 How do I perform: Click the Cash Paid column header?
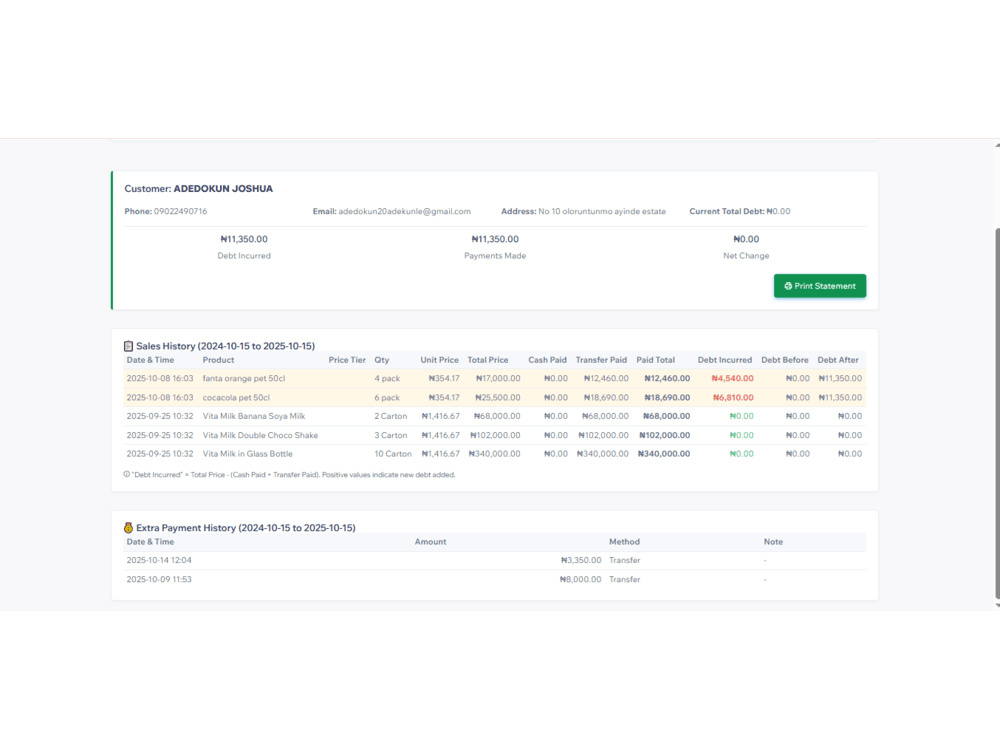pos(547,360)
